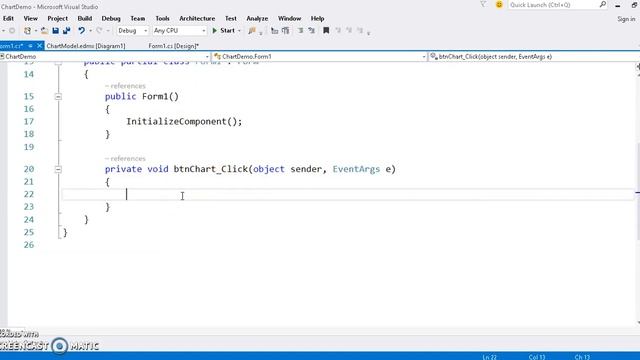This screenshot has width=640, height=360.
Task: Open the Architecture menu
Action: (197, 18)
